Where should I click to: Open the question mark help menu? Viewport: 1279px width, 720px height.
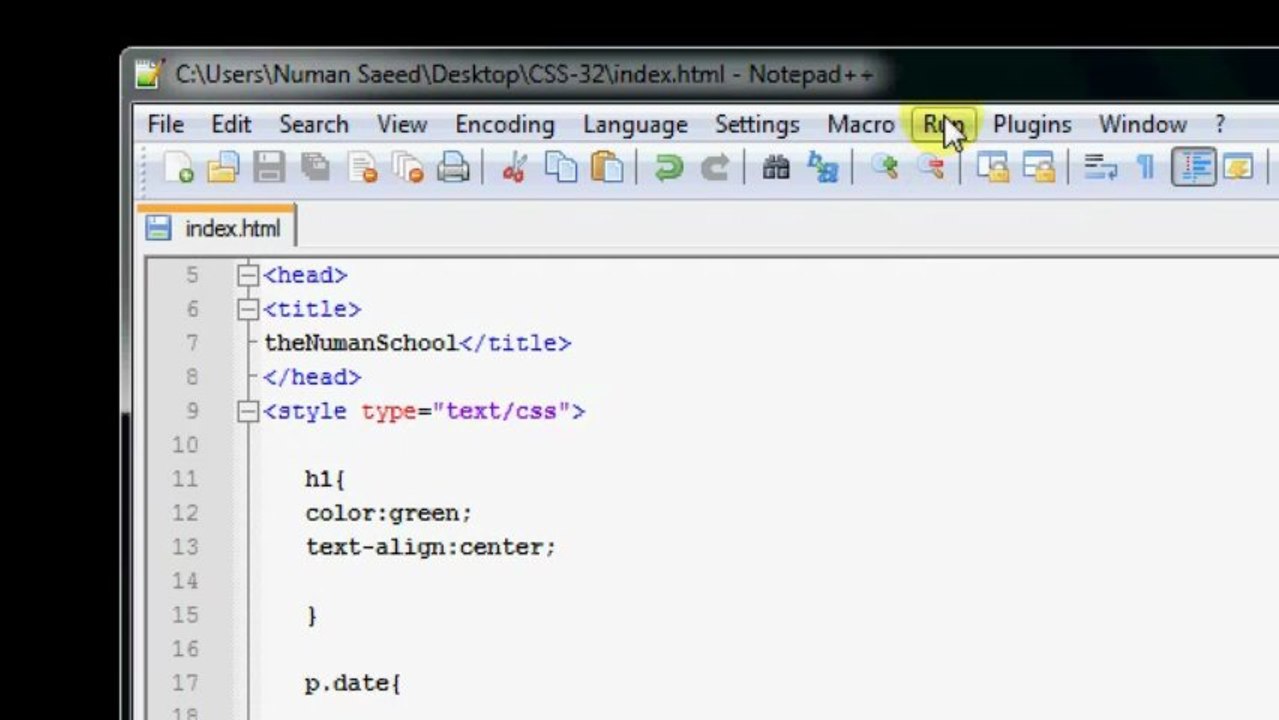pyautogui.click(x=1220, y=124)
